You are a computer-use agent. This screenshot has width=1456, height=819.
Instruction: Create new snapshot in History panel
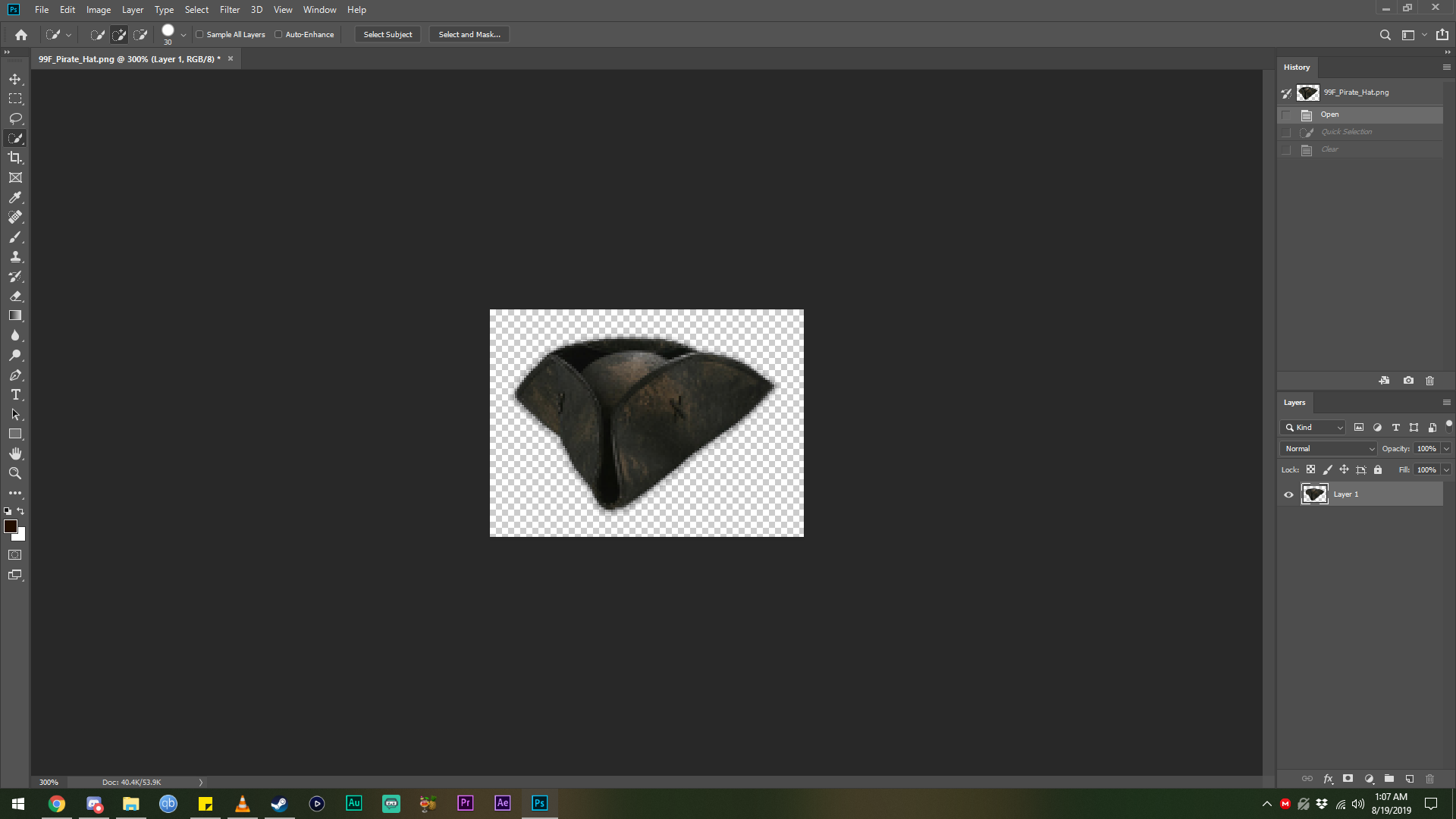(1408, 381)
